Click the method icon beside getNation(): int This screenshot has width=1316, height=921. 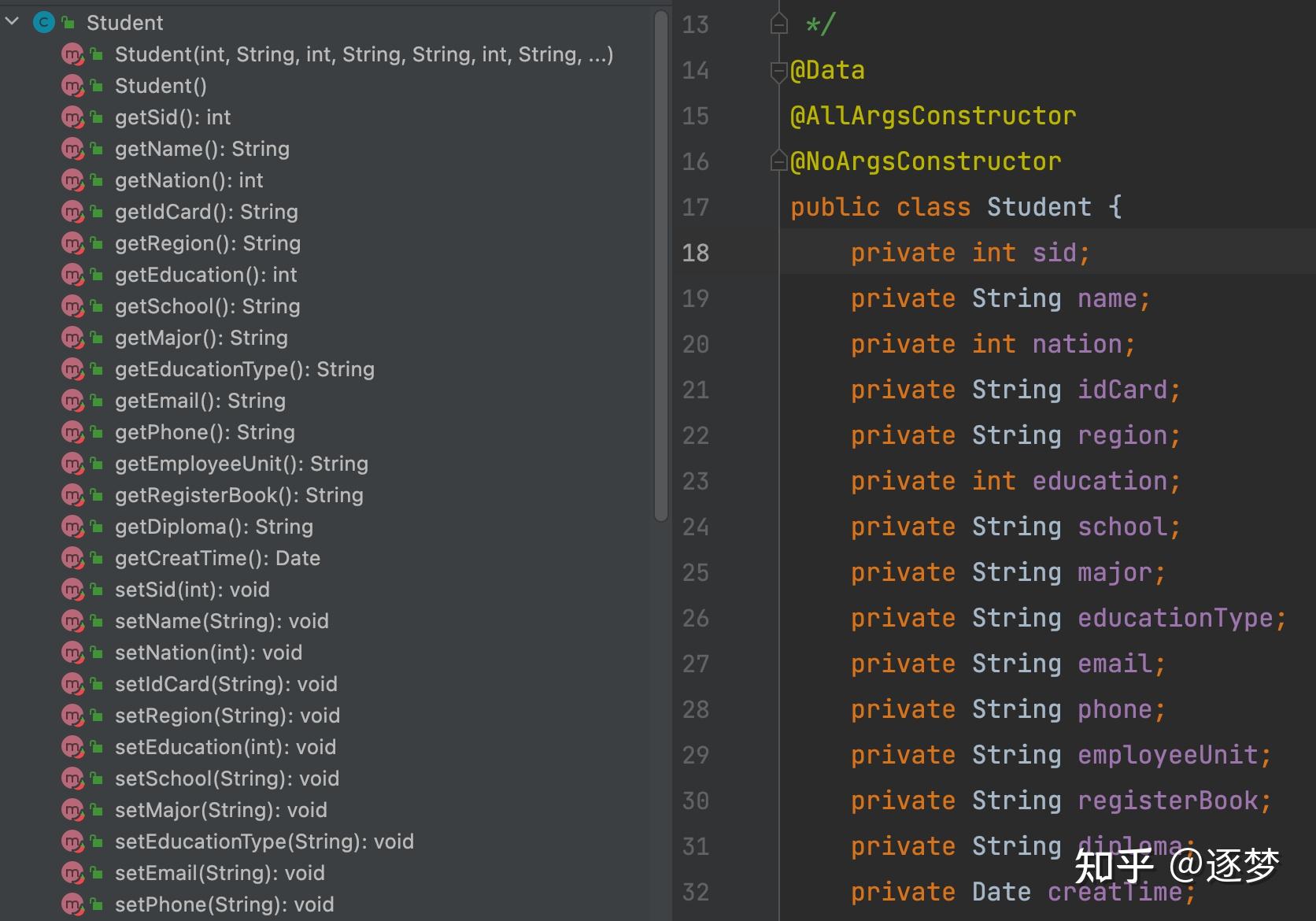pos(72,180)
